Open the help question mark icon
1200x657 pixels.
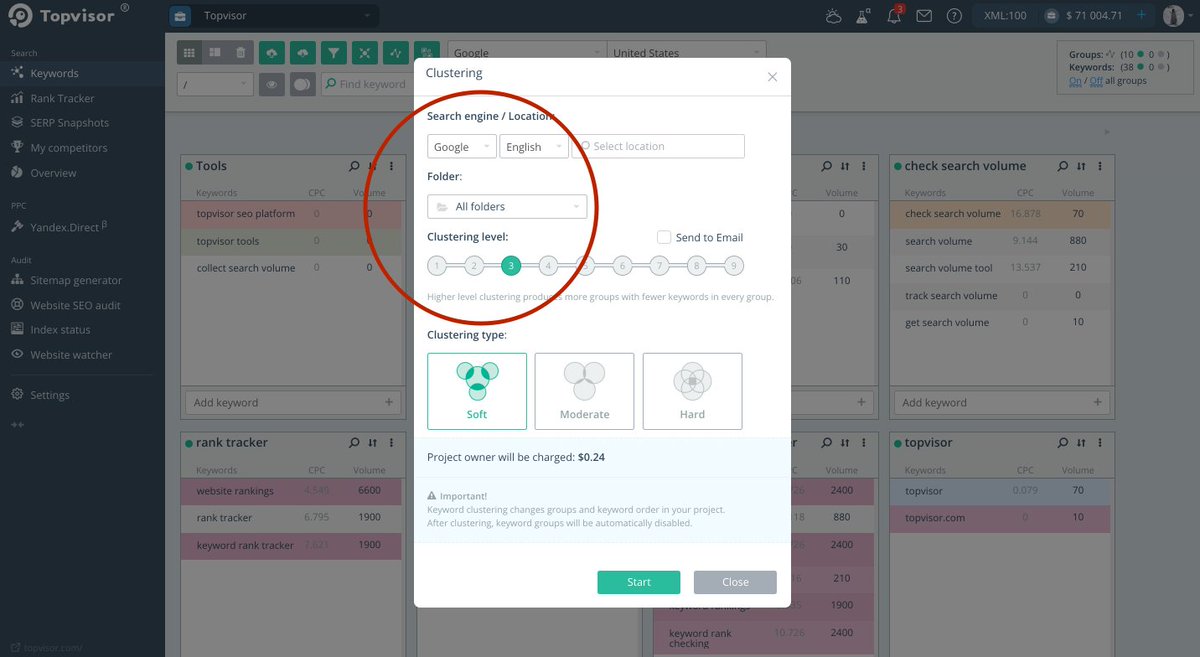(955, 16)
